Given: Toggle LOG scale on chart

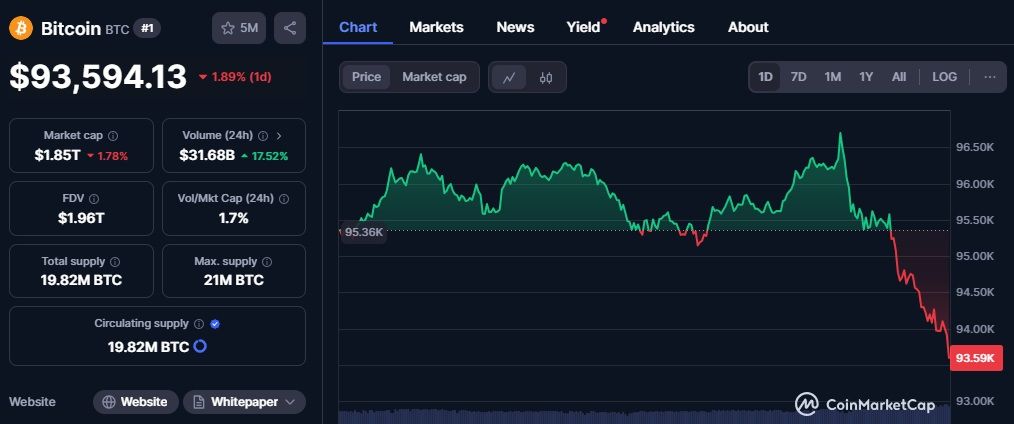Looking at the screenshot, I should click(944, 77).
